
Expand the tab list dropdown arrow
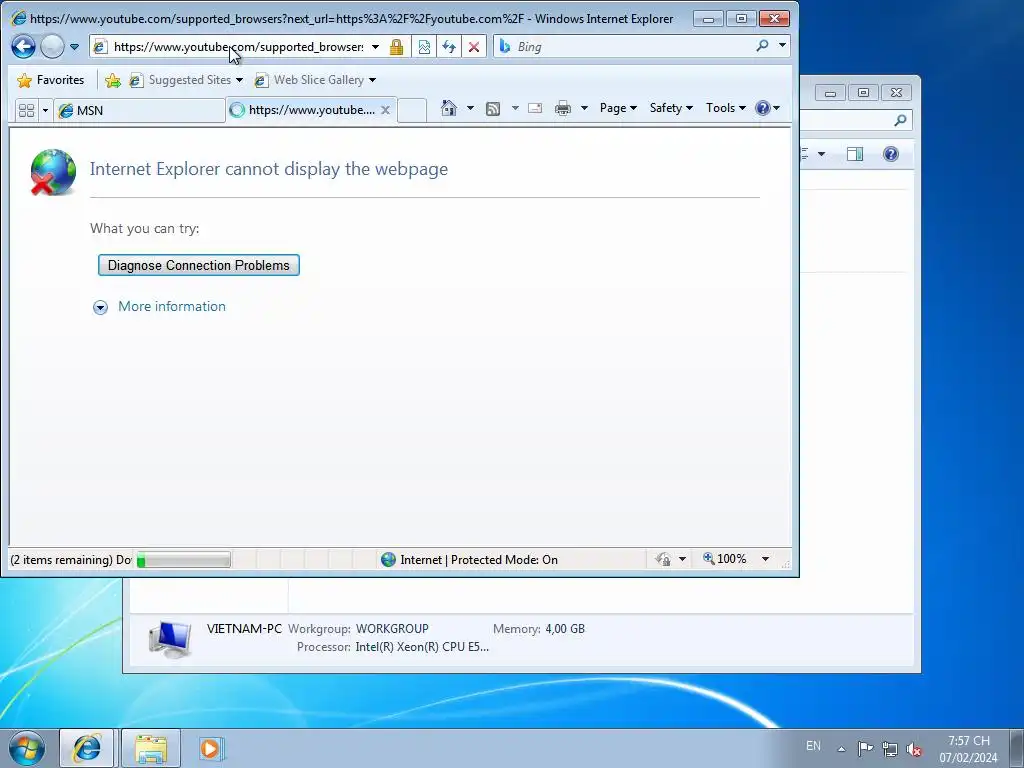pos(45,110)
